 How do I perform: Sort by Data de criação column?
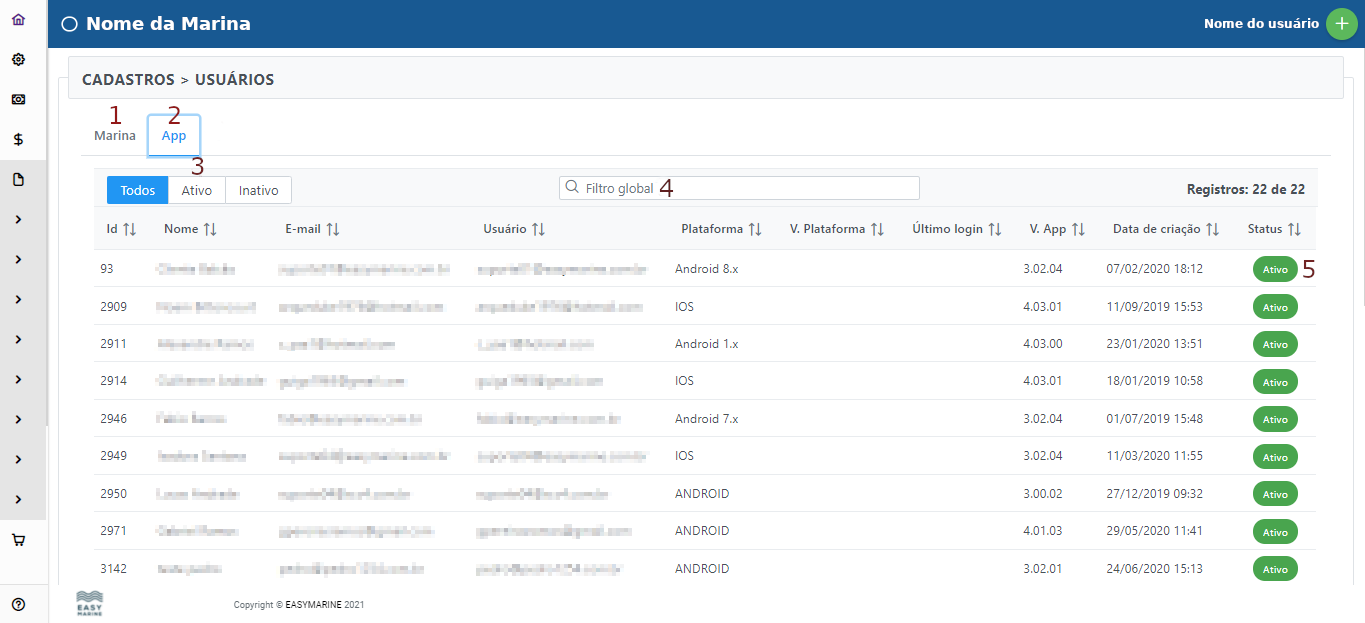click(x=1212, y=229)
